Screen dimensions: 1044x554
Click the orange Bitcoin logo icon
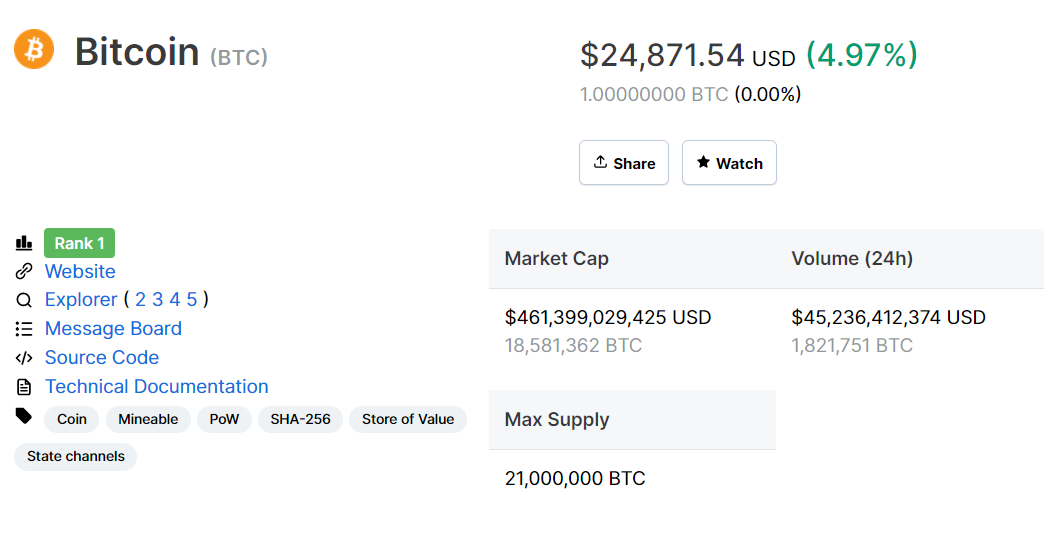[34, 49]
